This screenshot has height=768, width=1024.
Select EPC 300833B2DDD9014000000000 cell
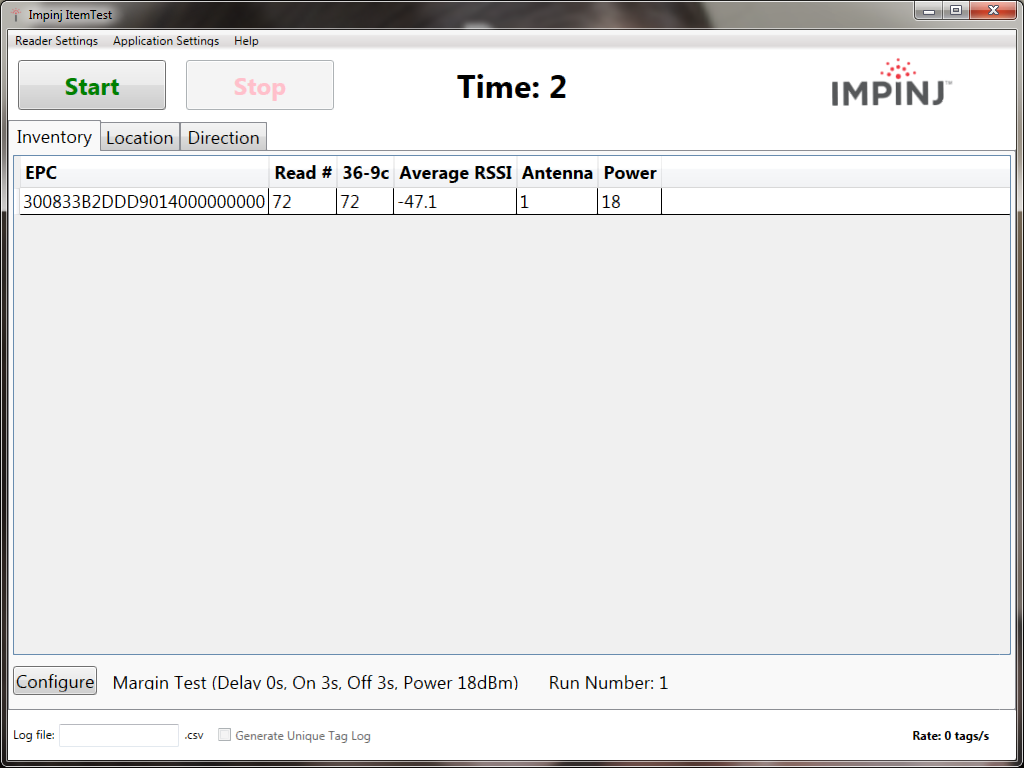click(x=144, y=202)
